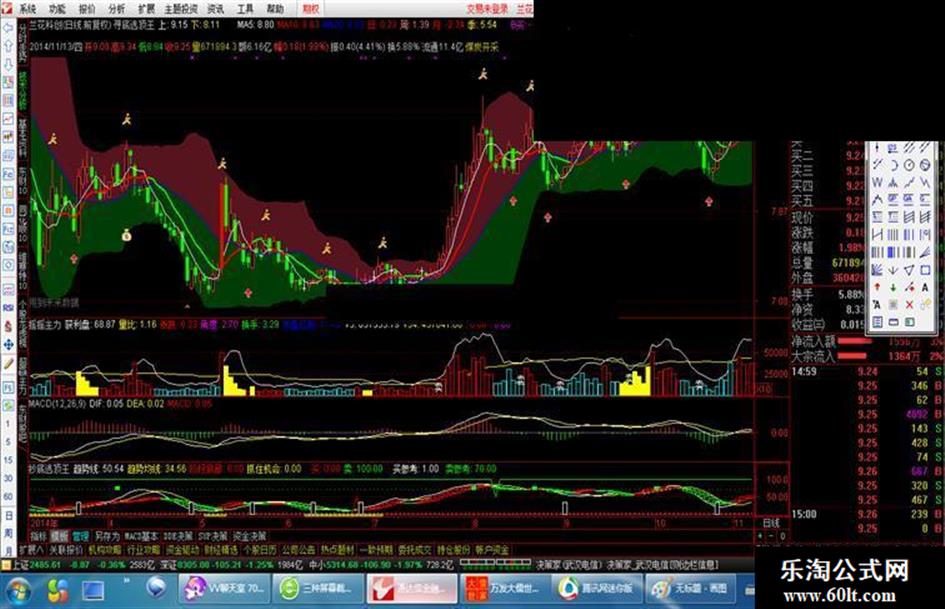Click the 上证 index in status bar
Image resolution: width=945 pixels, height=609 pixels.
pyautogui.click(x=19, y=565)
